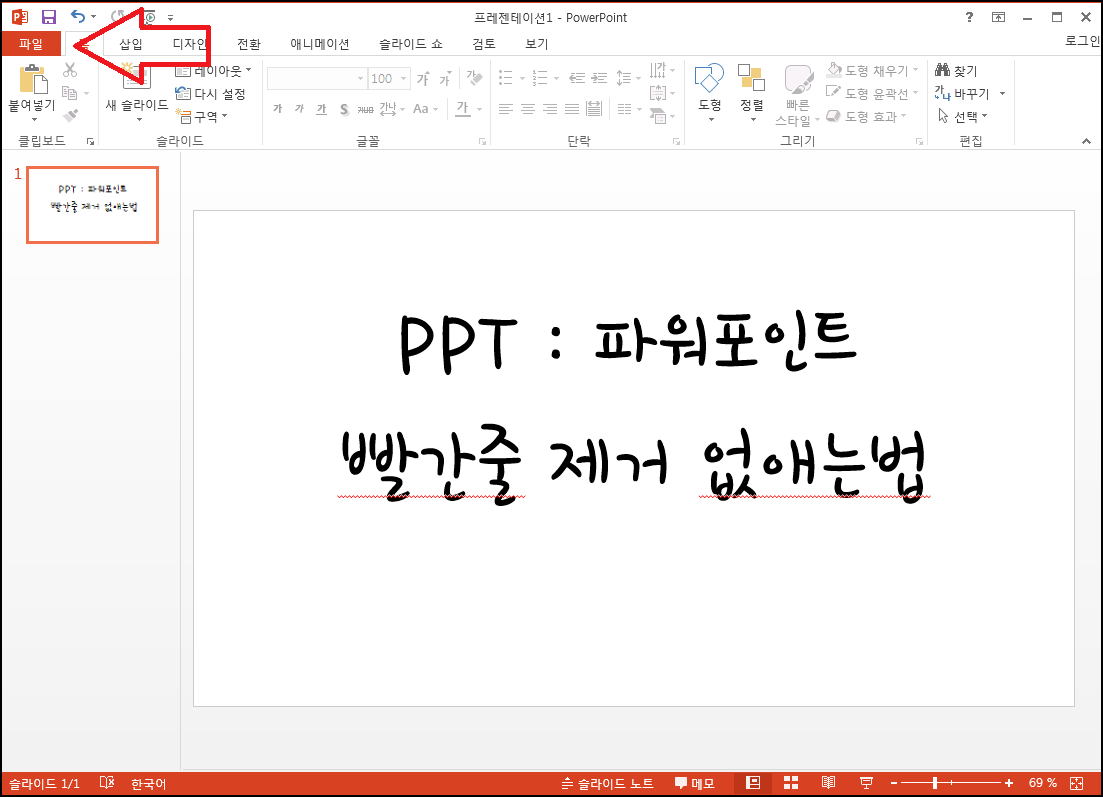Open the 클립보드 dialog launcher
The image size is (1103, 797).
(x=90, y=141)
